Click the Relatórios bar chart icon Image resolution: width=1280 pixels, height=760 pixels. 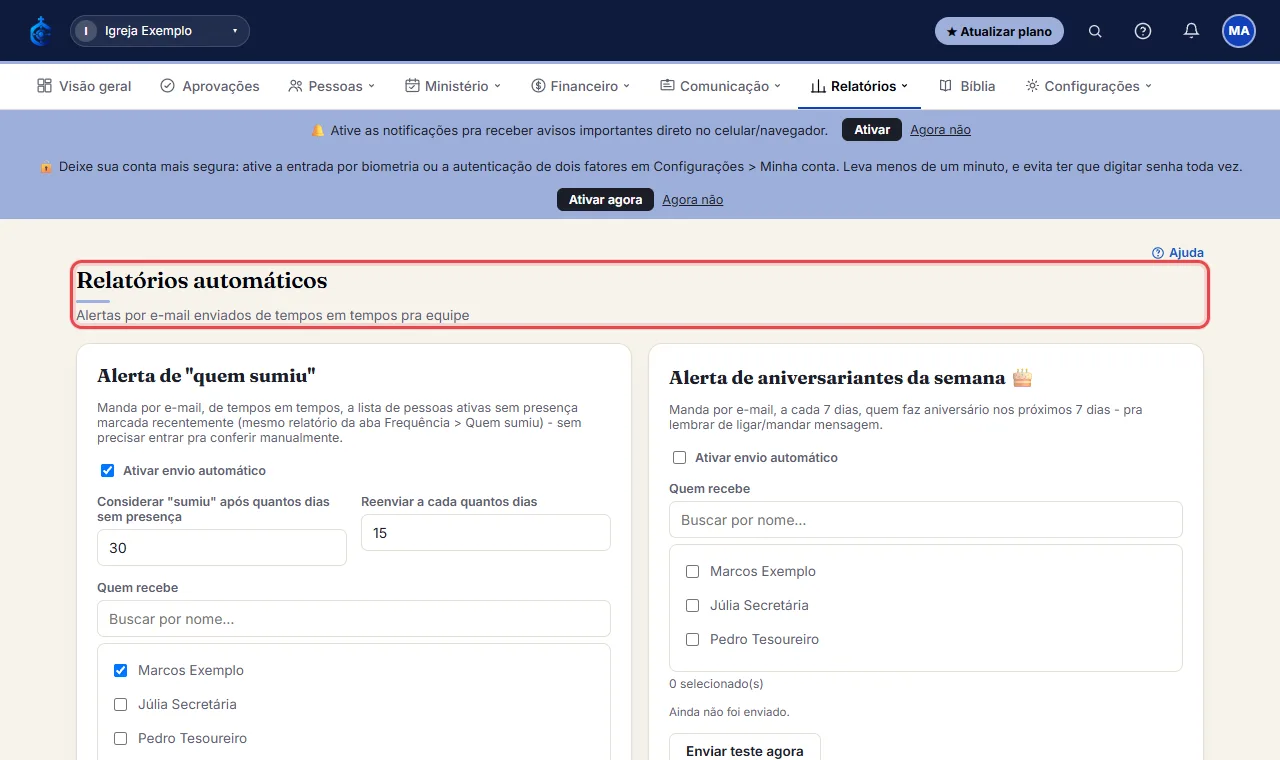[x=818, y=86]
